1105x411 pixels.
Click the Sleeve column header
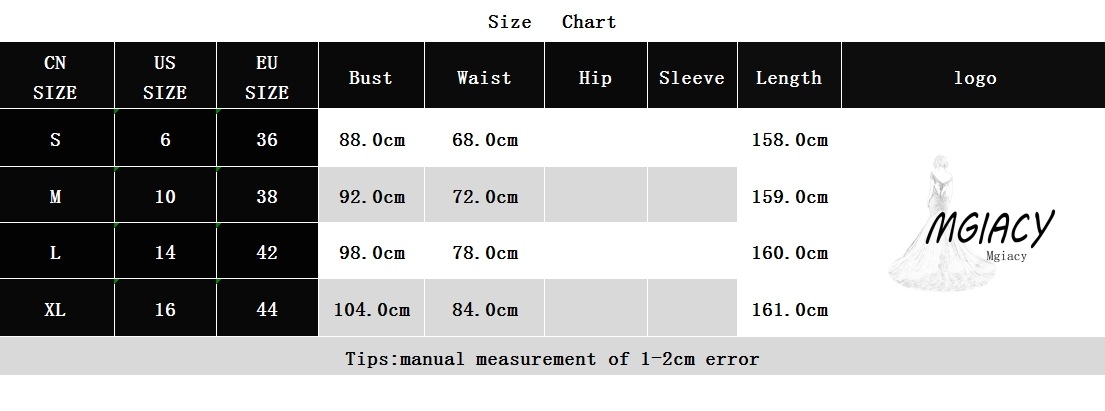pyautogui.click(x=692, y=75)
